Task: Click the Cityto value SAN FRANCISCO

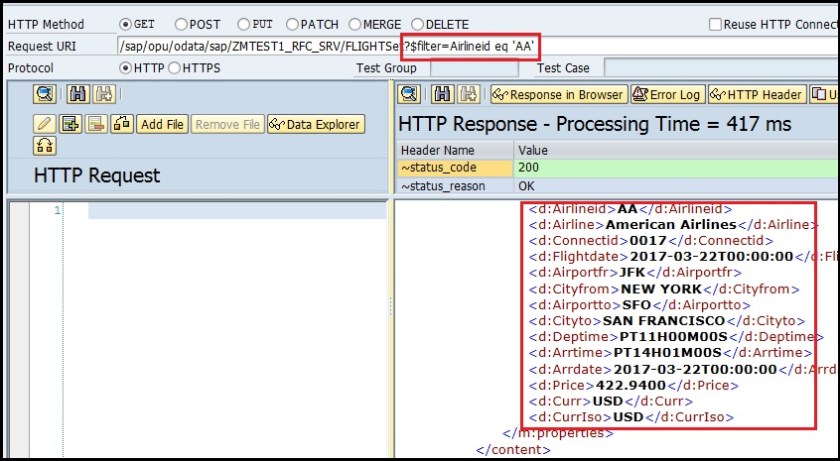Action: [664, 321]
